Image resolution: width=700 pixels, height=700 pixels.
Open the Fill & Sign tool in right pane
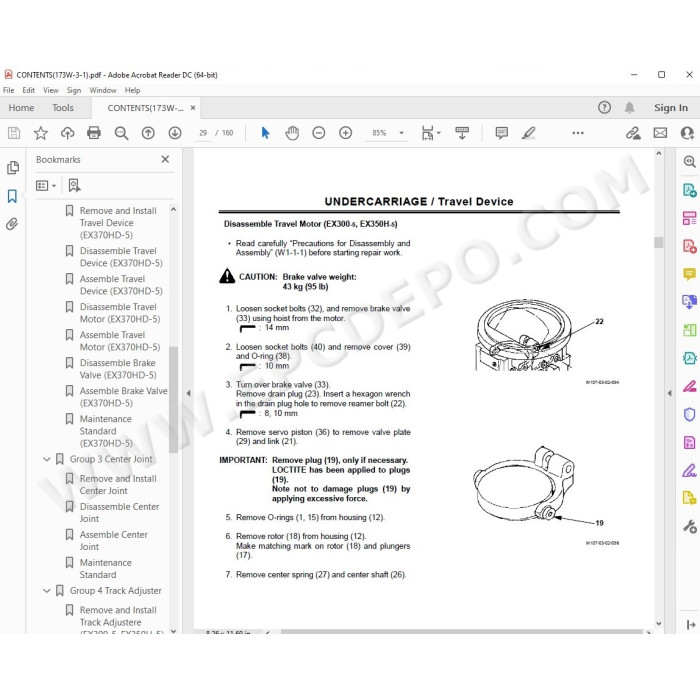click(x=689, y=470)
